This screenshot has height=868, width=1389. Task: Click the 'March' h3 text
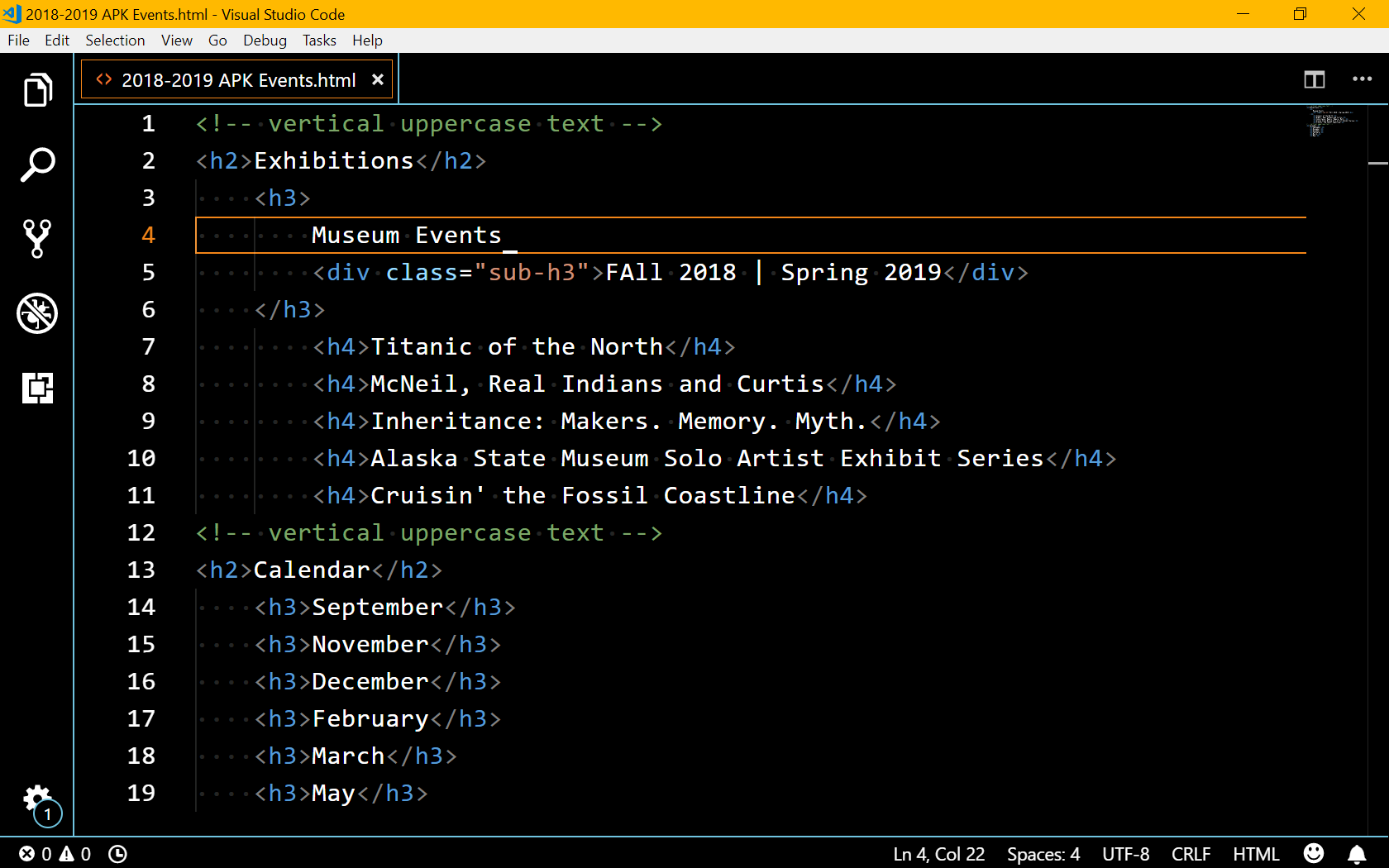[348, 756]
